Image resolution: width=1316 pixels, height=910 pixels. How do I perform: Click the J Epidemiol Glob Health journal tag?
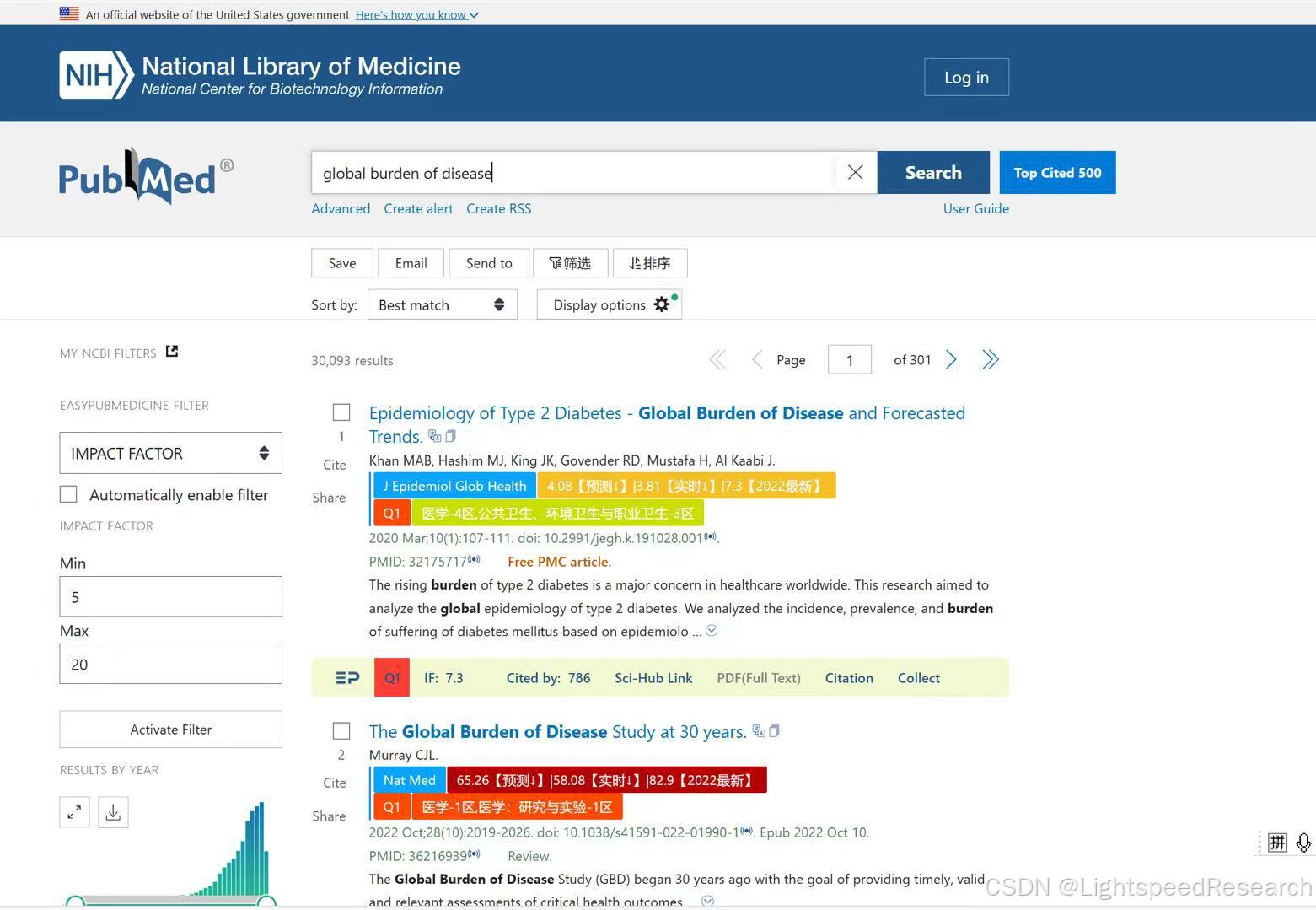pyautogui.click(x=454, y=486)
